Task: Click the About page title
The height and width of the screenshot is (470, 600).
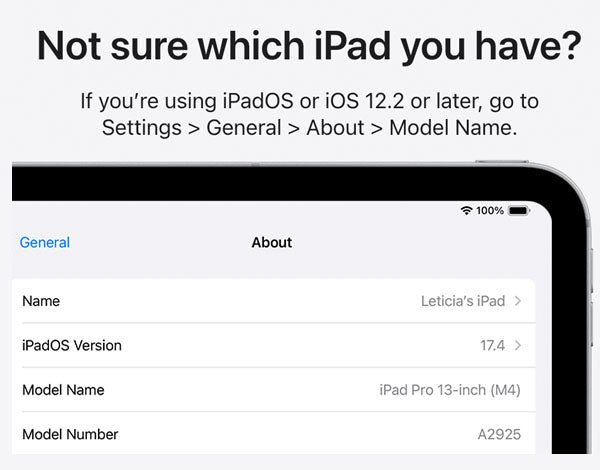Action: [x=272, y=242]
